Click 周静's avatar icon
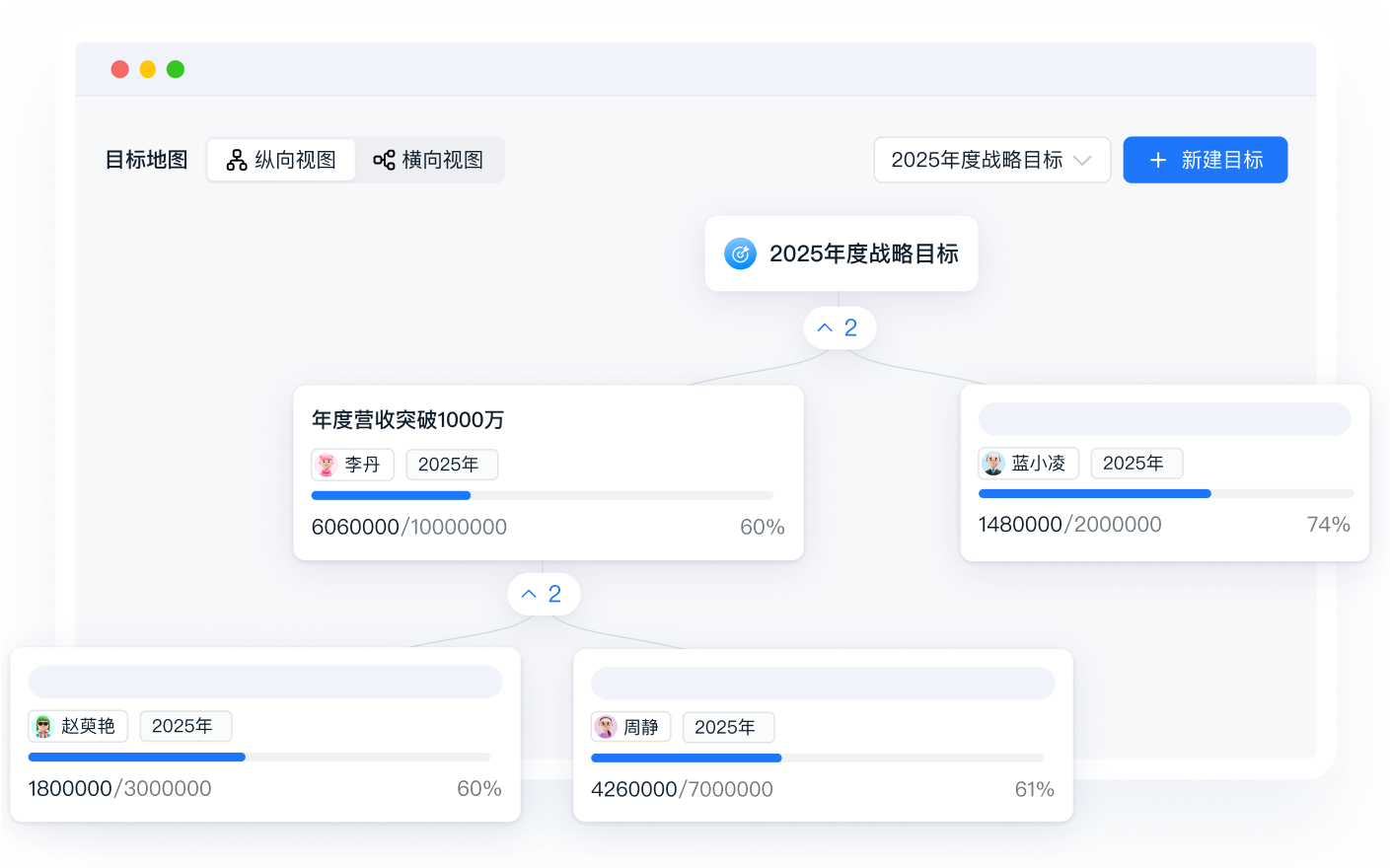 pos(606,728)
